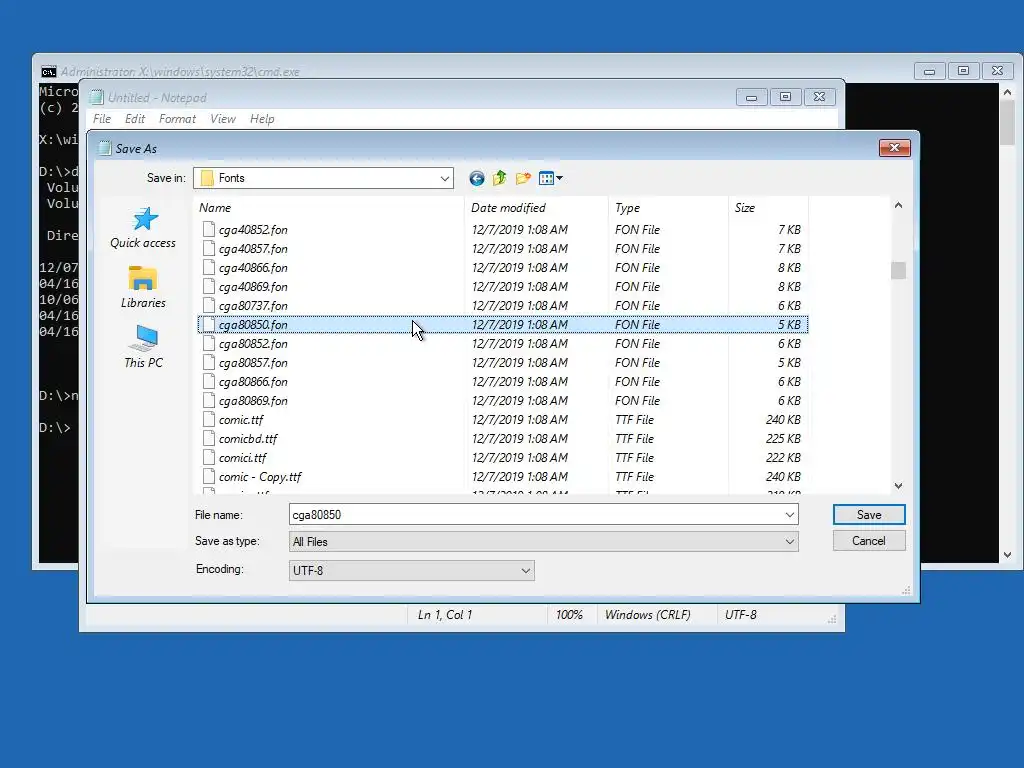Open the View Menu icon in Save As toolbar

click(546, 178)
